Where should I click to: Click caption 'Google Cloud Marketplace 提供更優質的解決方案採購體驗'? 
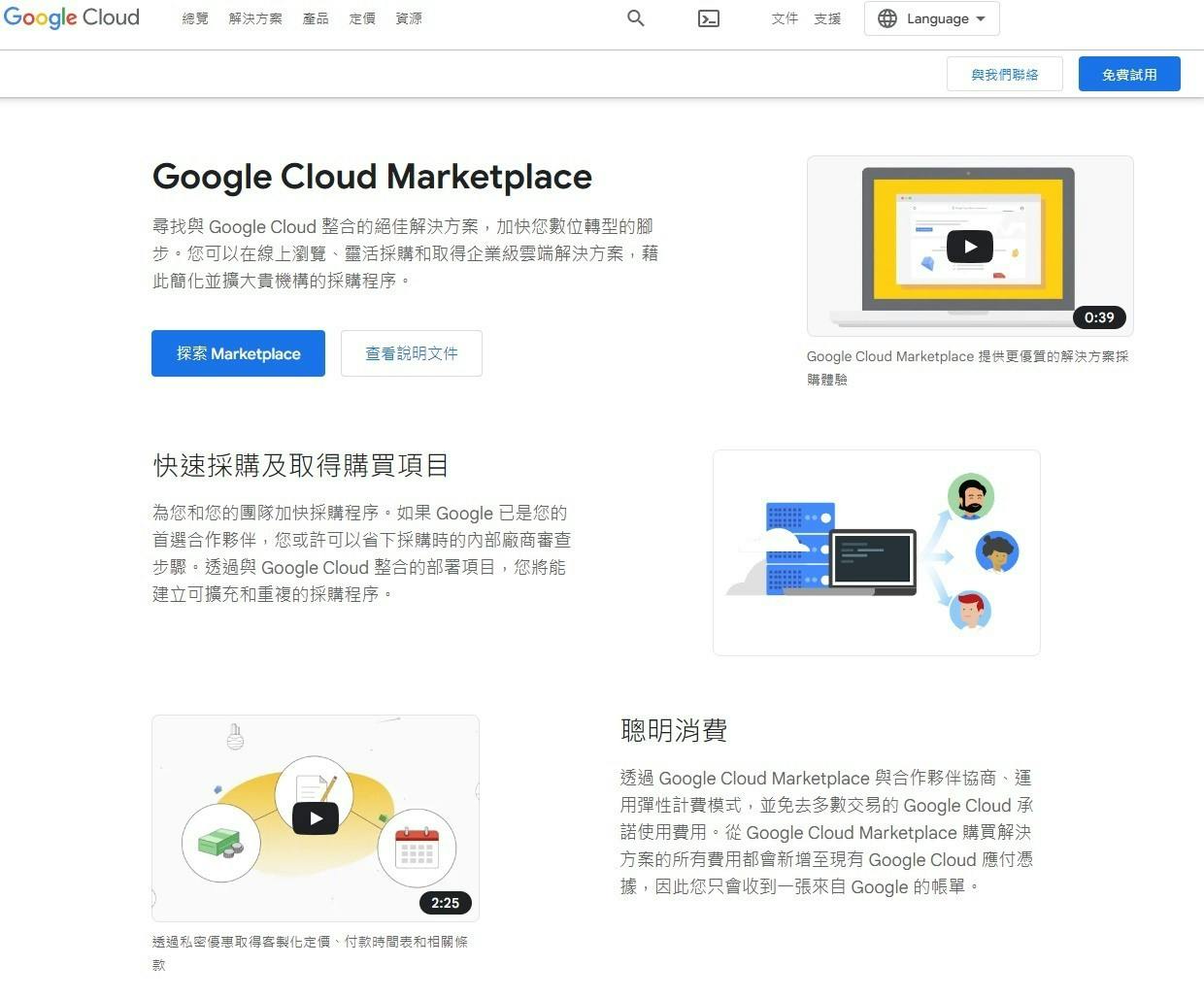tap(968, 368)
